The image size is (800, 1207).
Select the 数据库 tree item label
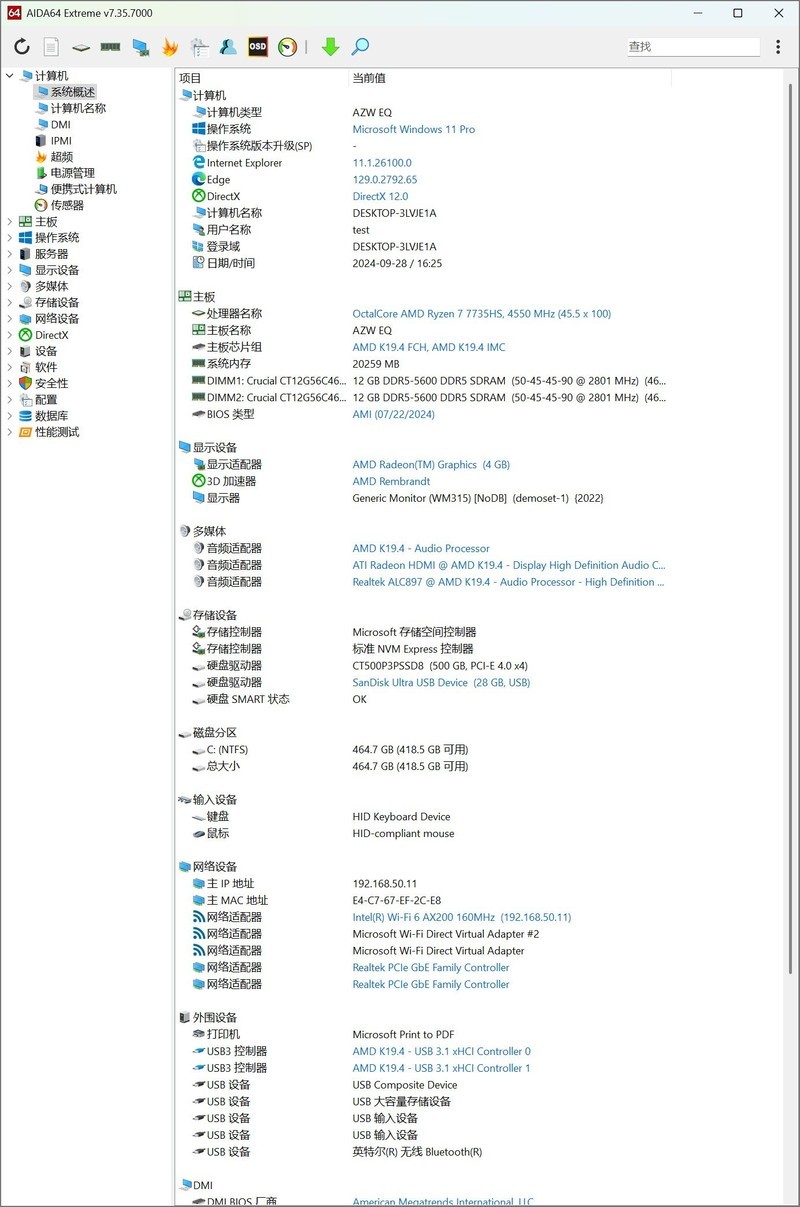(x=52, y=416)
